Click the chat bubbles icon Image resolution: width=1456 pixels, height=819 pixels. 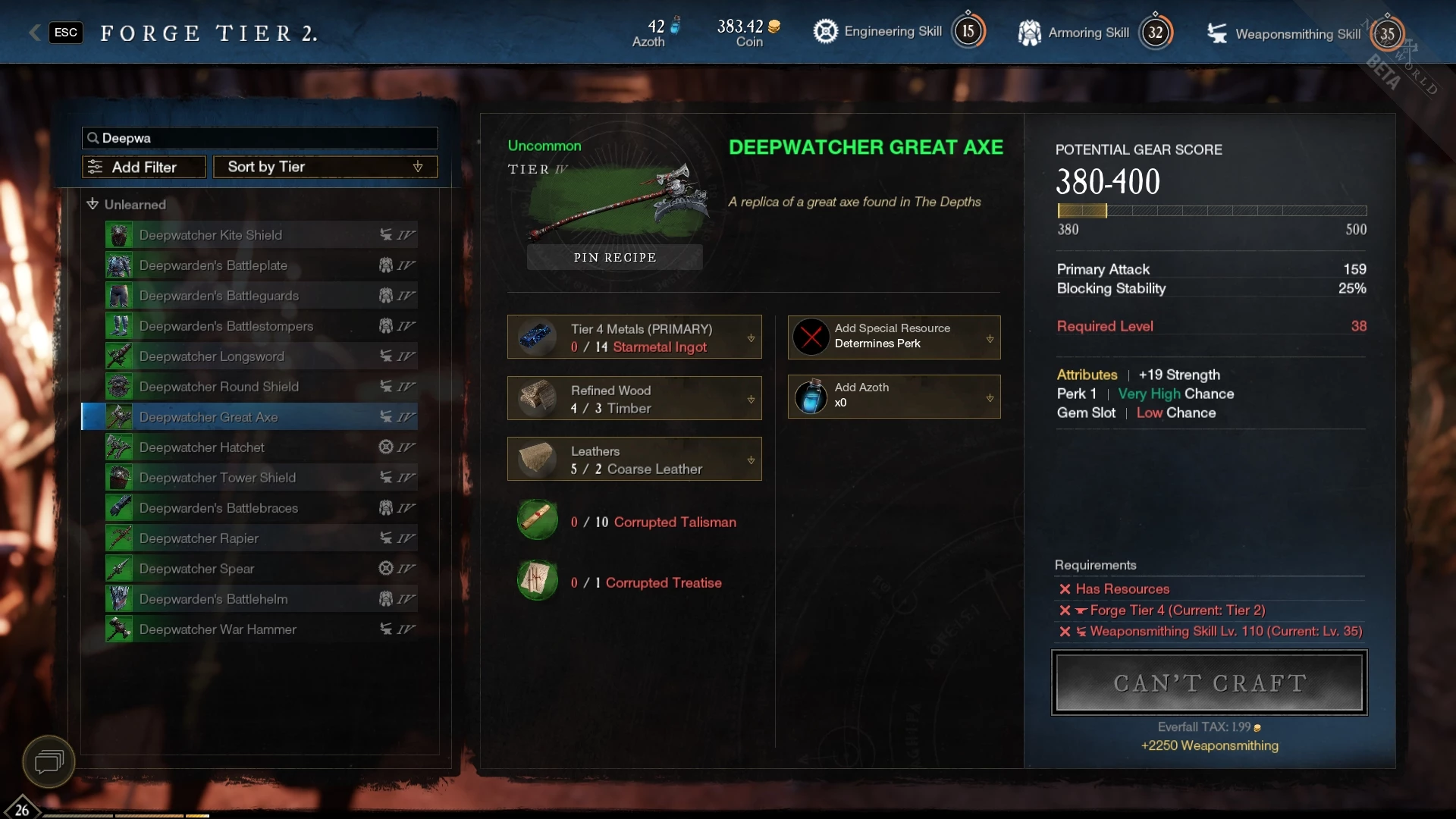49,761
